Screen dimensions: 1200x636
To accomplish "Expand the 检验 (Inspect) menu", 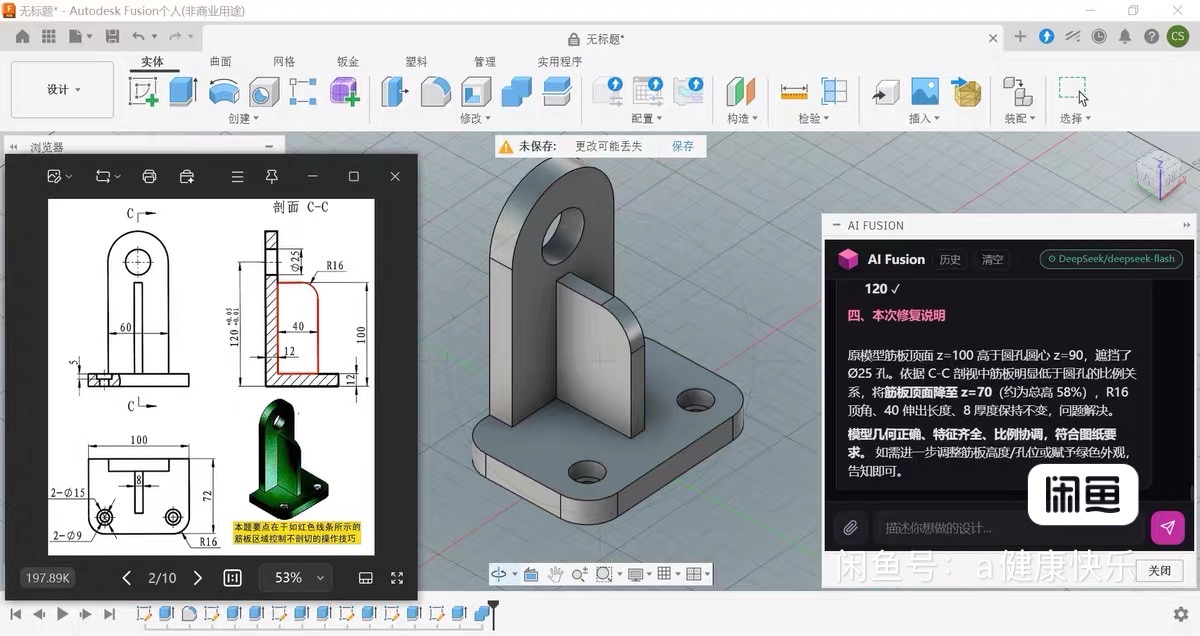I will [x=814, y=118].
